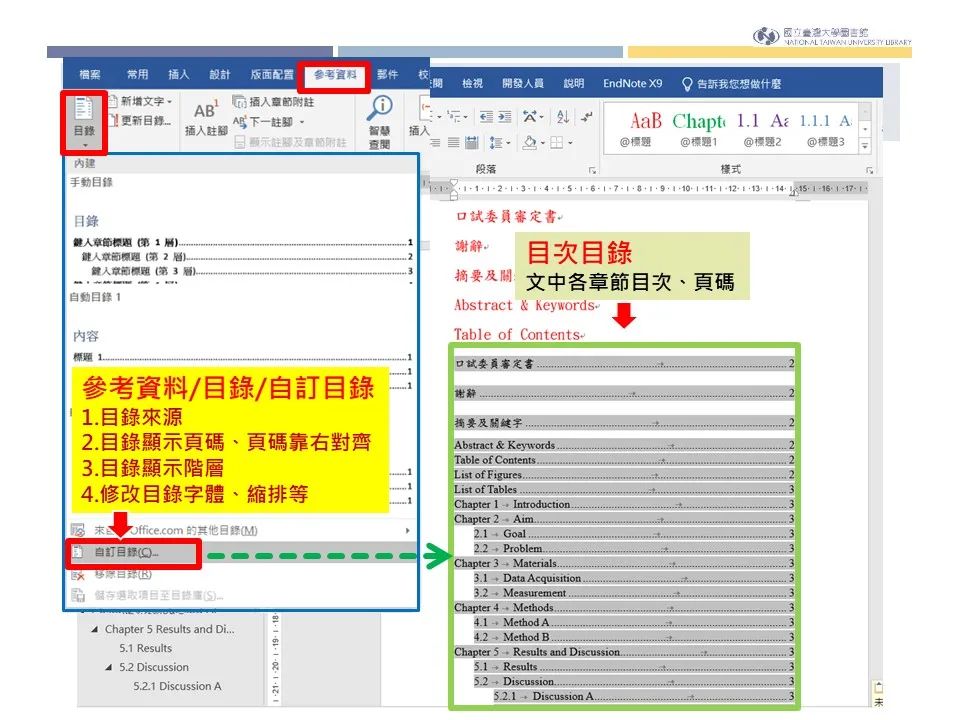Open the line spacing icon menu
The height and width of the screenshot is (720, 960).
(x=496, y=142)
